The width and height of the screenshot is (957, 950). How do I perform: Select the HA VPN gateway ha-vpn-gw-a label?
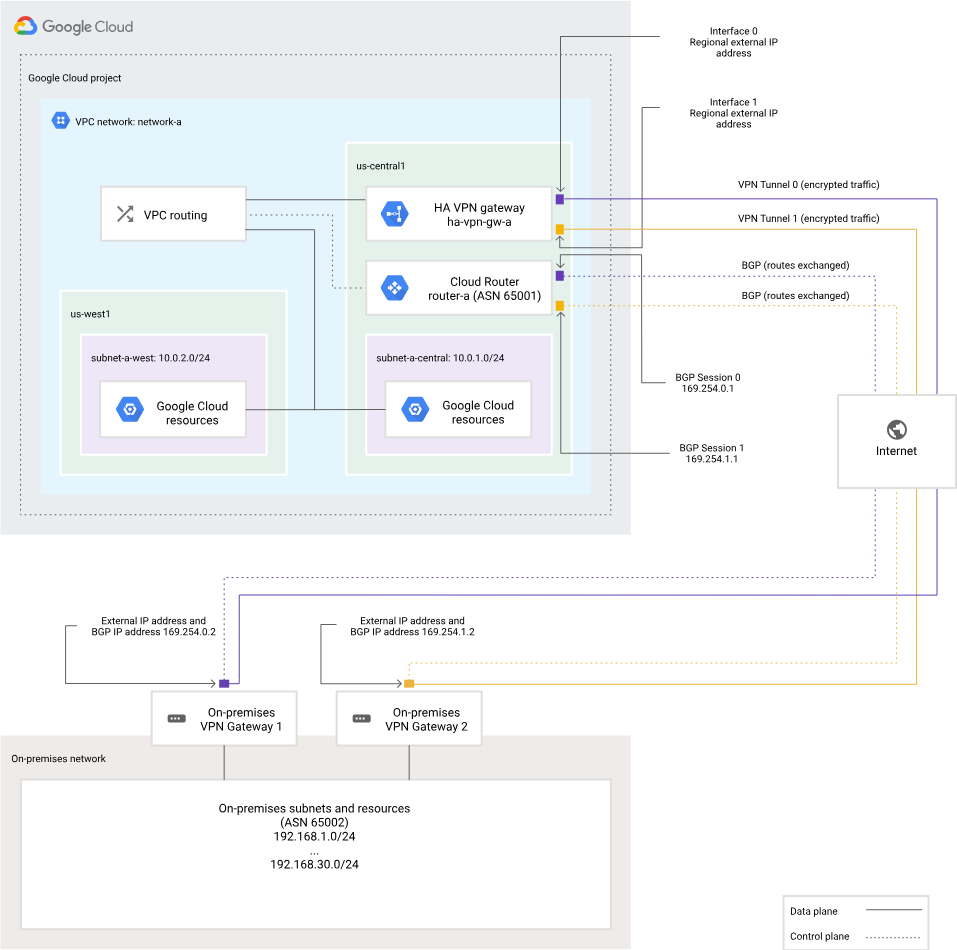tap(479, 214)
